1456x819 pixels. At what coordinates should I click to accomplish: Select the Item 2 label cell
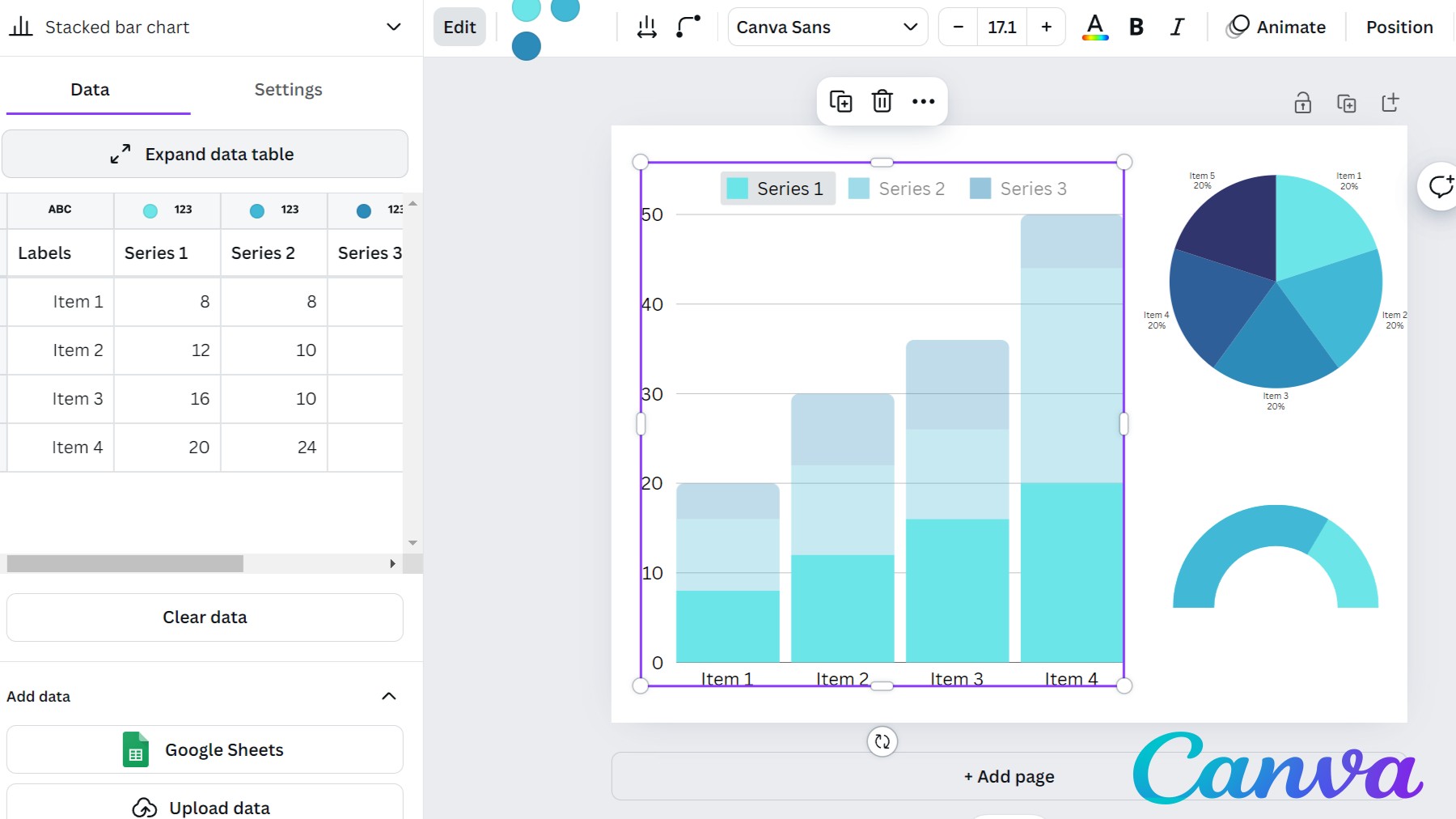(x=61, y=350)
